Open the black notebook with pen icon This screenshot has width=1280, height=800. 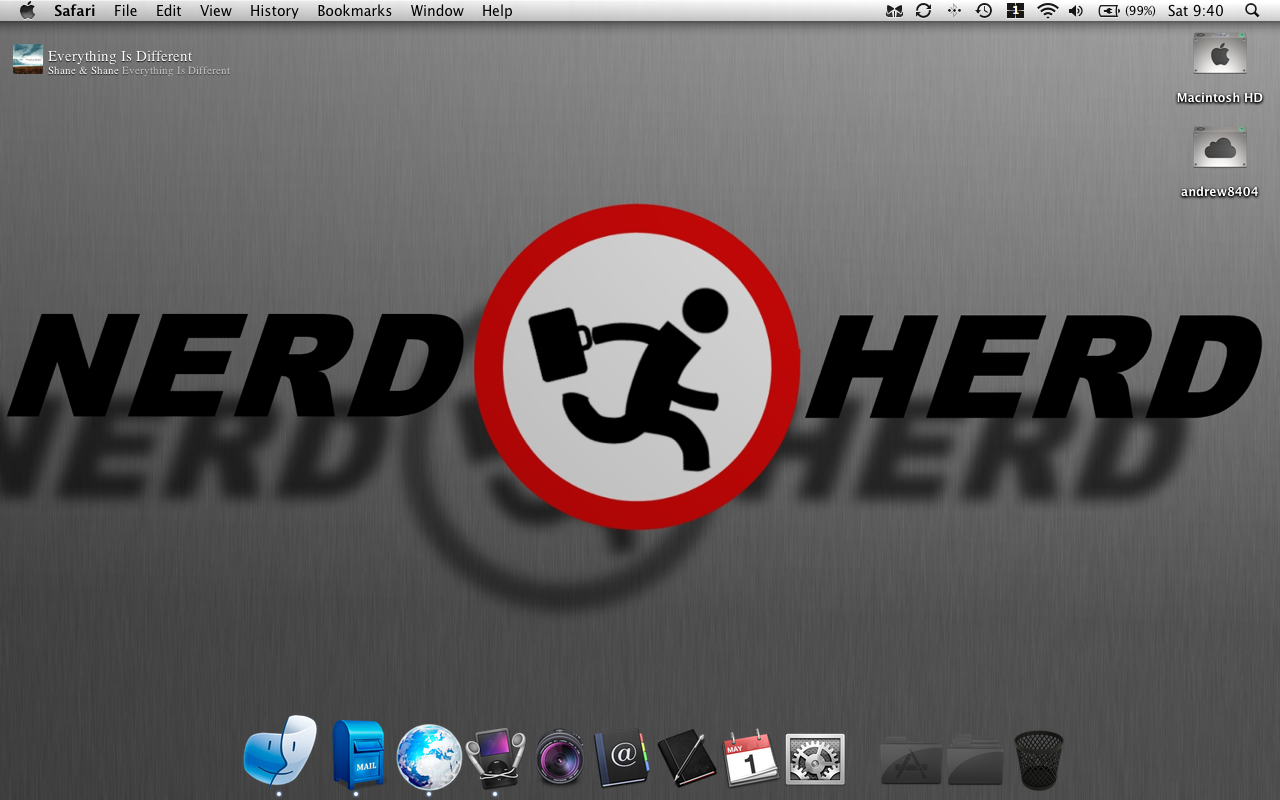[x=687, y=758]
